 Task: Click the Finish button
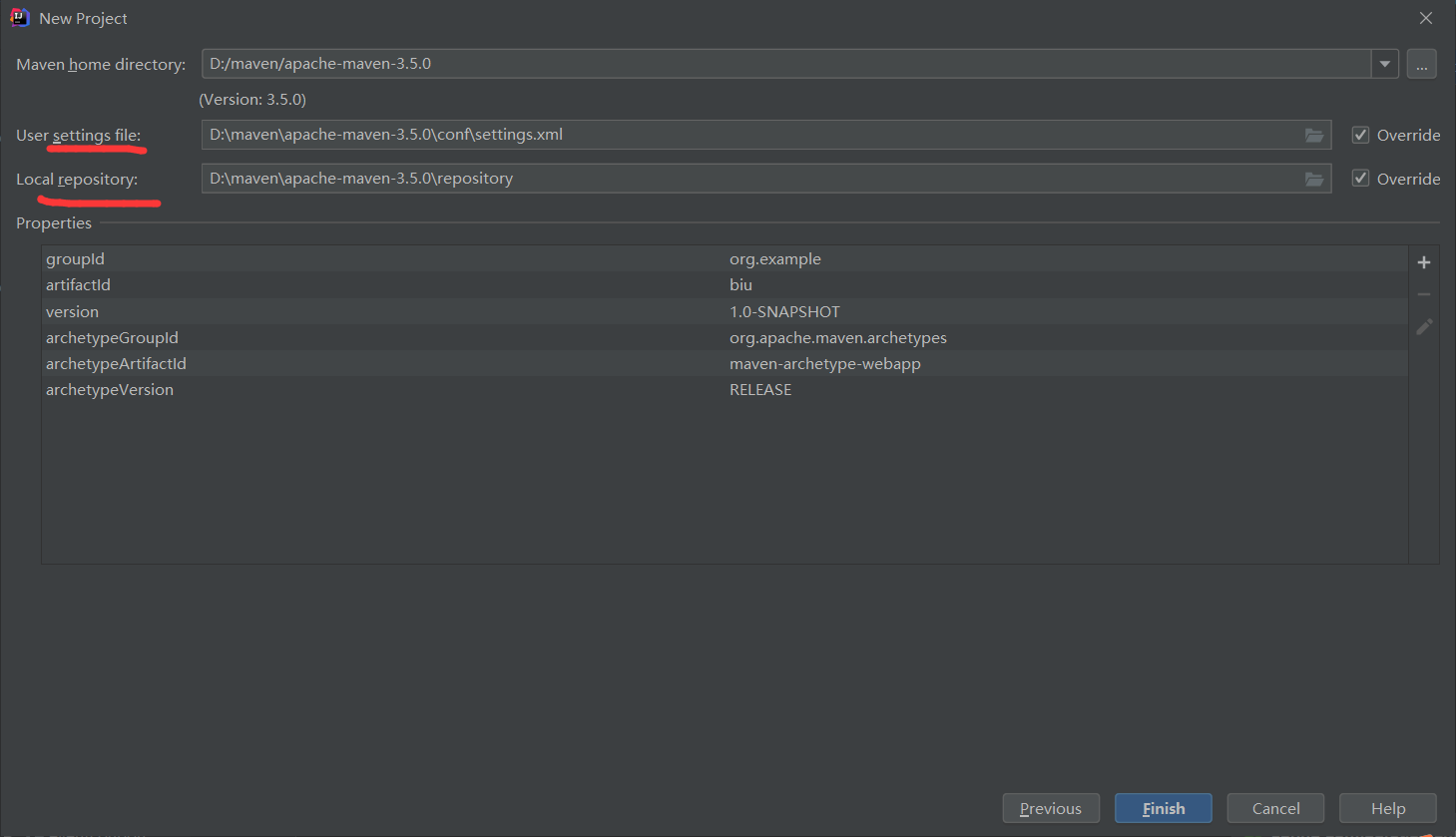tap(1164, 808)
